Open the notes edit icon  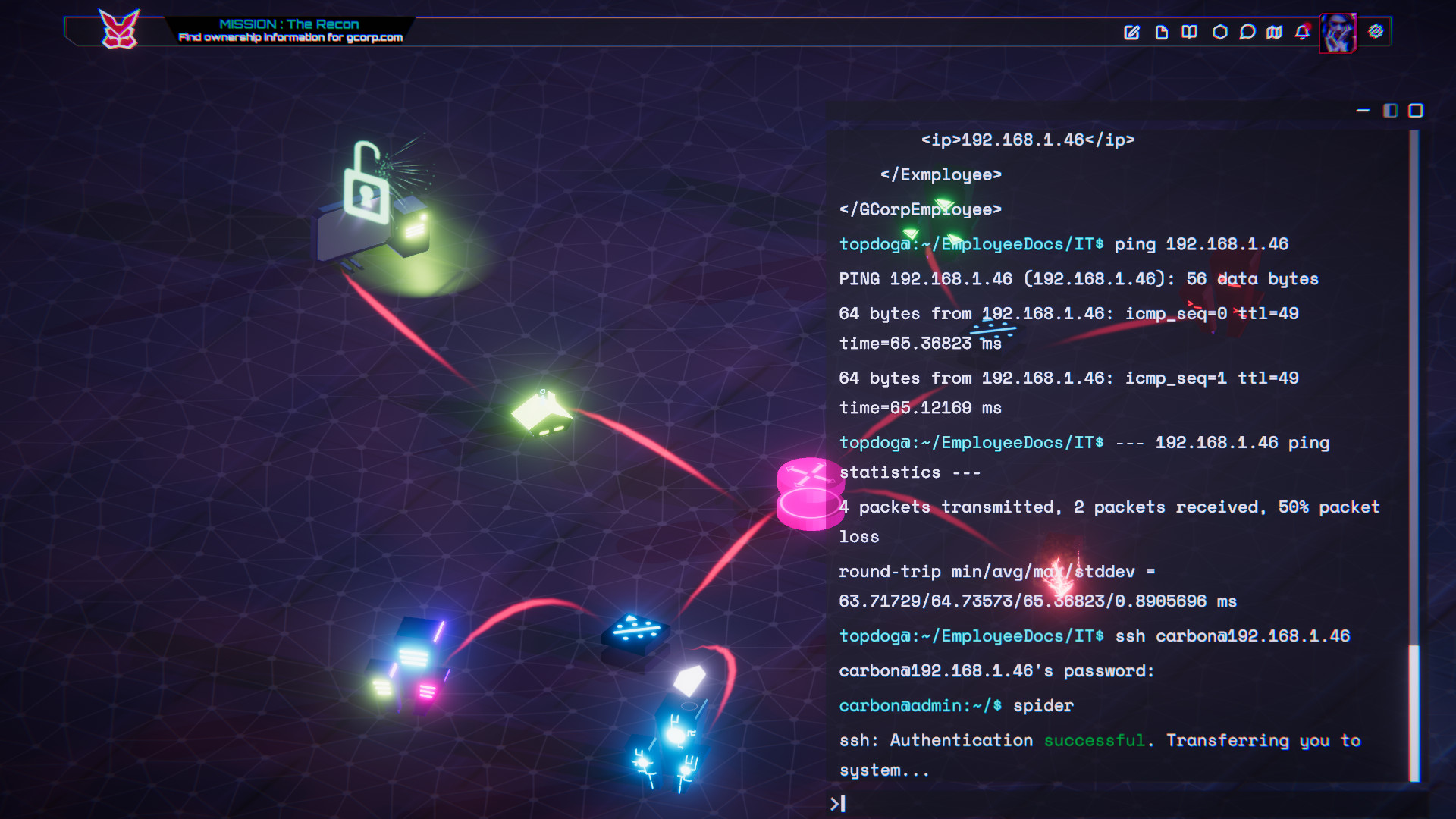coord(1131,32)
